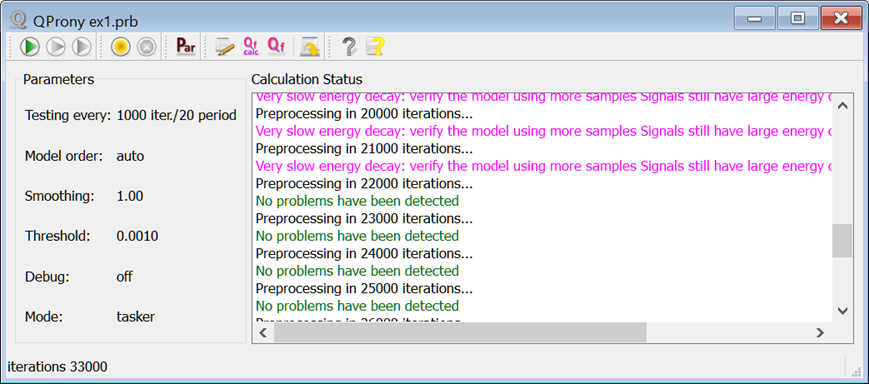Click horizontal scrollbar right arrow

coord(820,332)
